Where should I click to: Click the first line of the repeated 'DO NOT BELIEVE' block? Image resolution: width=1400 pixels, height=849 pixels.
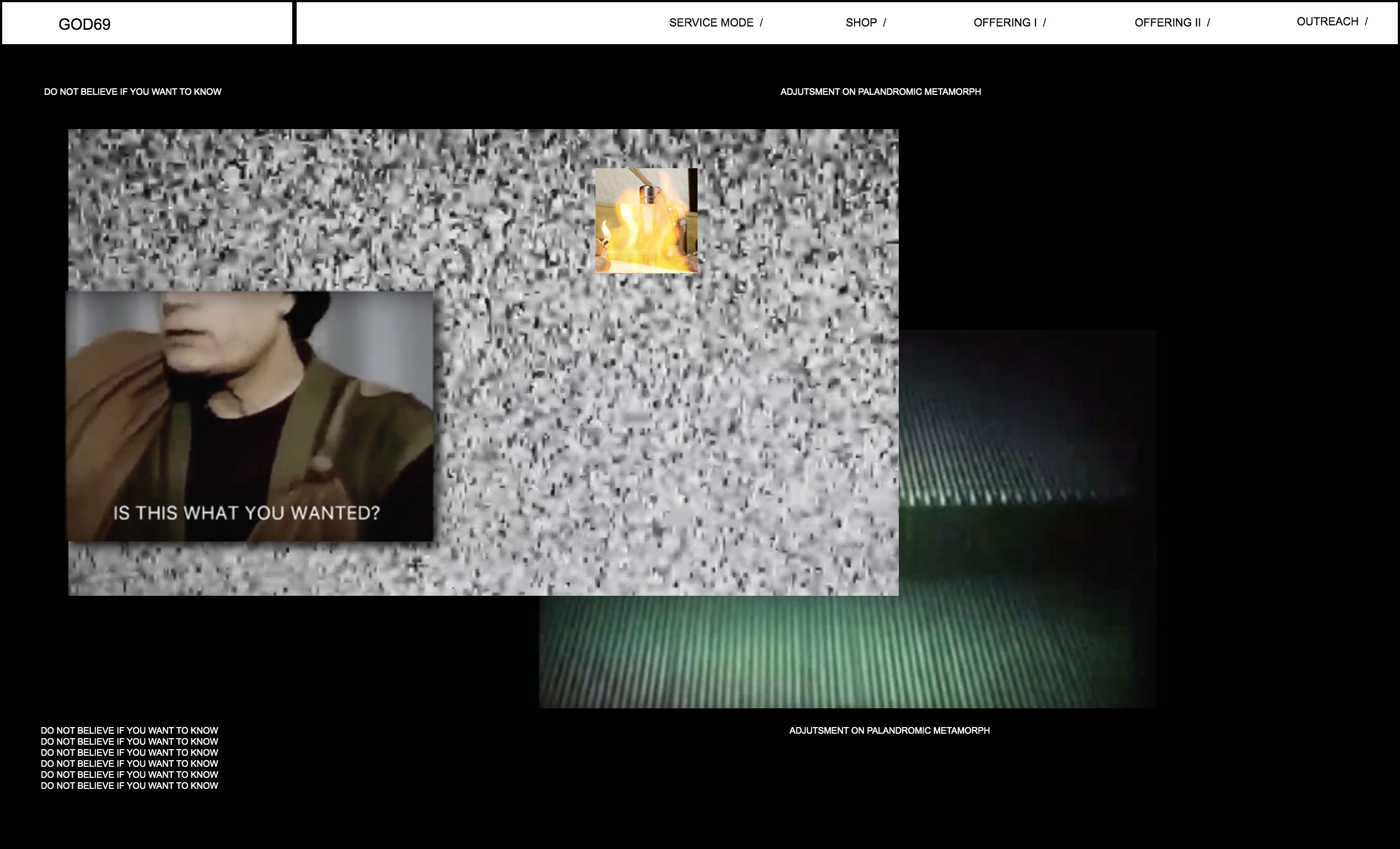(x=129, y=730)
